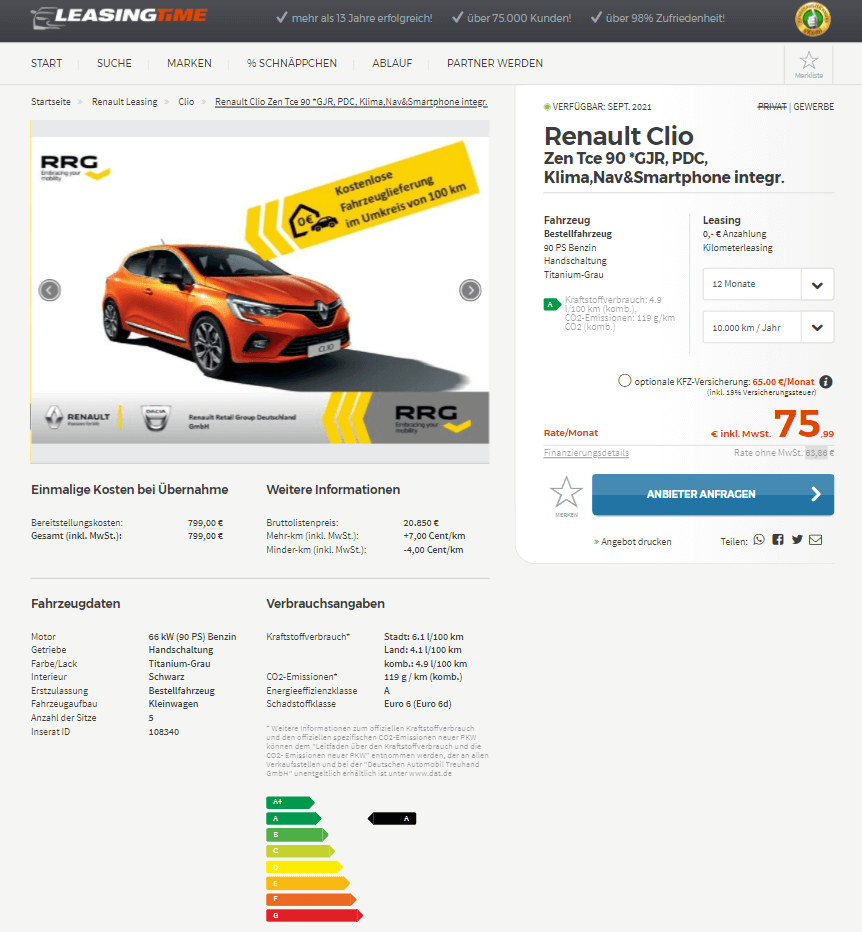The width and height of the screenshot is (862, 932).
Task: Open the PARTNER WERDEN menu item
Action: (495, 63)
